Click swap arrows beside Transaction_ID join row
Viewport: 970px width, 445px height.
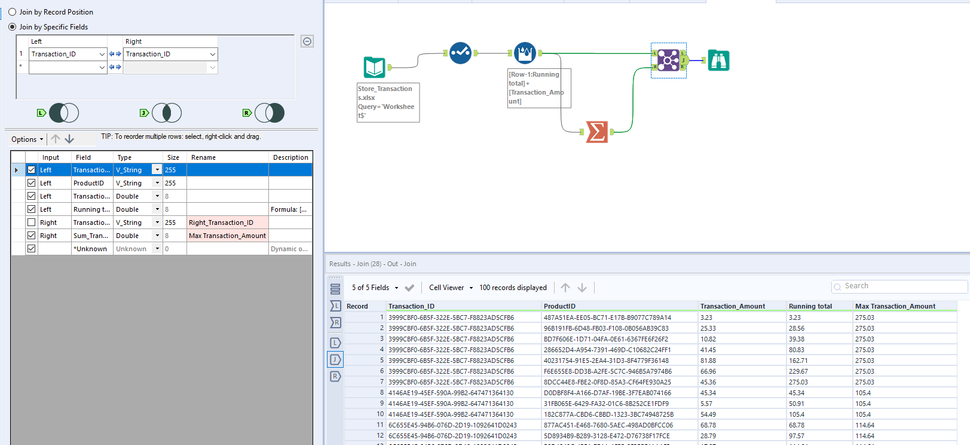[115, 54]
